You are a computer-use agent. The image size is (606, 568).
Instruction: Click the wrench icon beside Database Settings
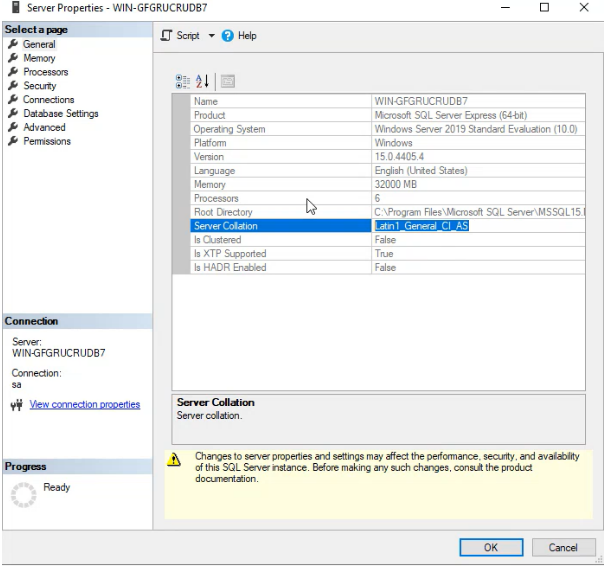pos(13,113)
